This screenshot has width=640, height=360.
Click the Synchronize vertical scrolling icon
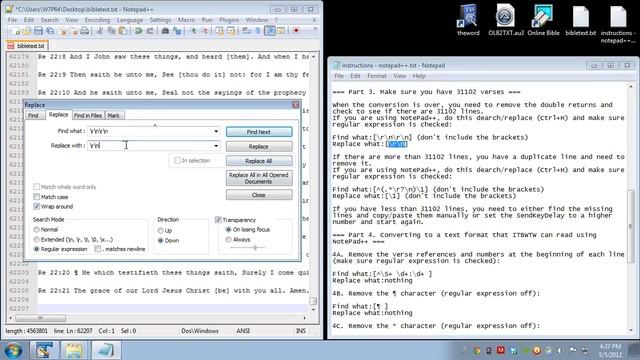(x=220, y=31)
